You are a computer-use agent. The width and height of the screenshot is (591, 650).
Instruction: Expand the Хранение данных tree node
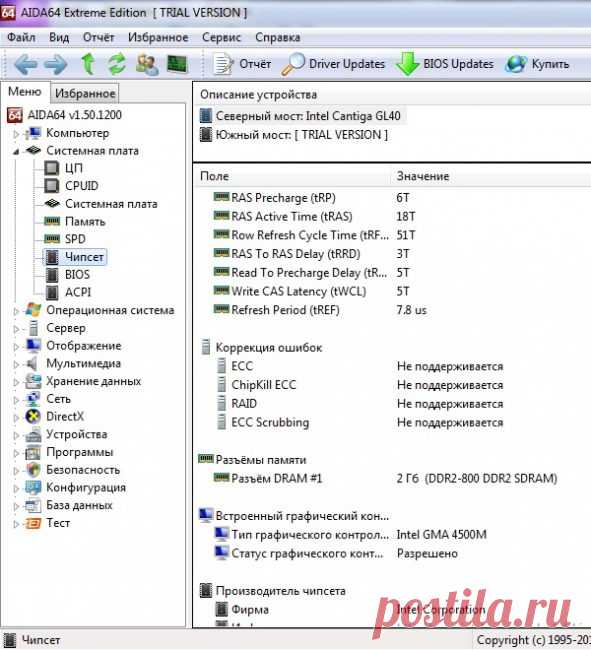click(x=16, y=381)
